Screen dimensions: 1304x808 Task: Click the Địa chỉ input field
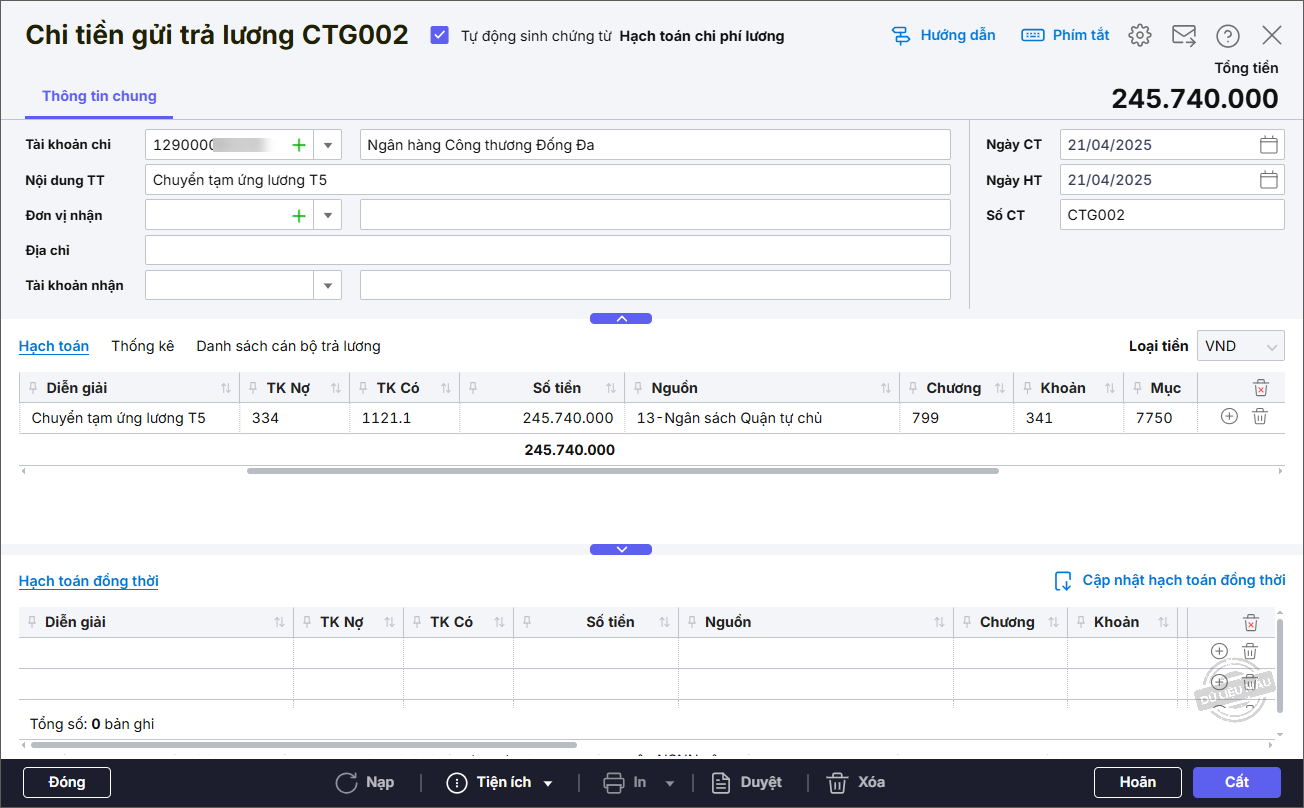point(548,250)
